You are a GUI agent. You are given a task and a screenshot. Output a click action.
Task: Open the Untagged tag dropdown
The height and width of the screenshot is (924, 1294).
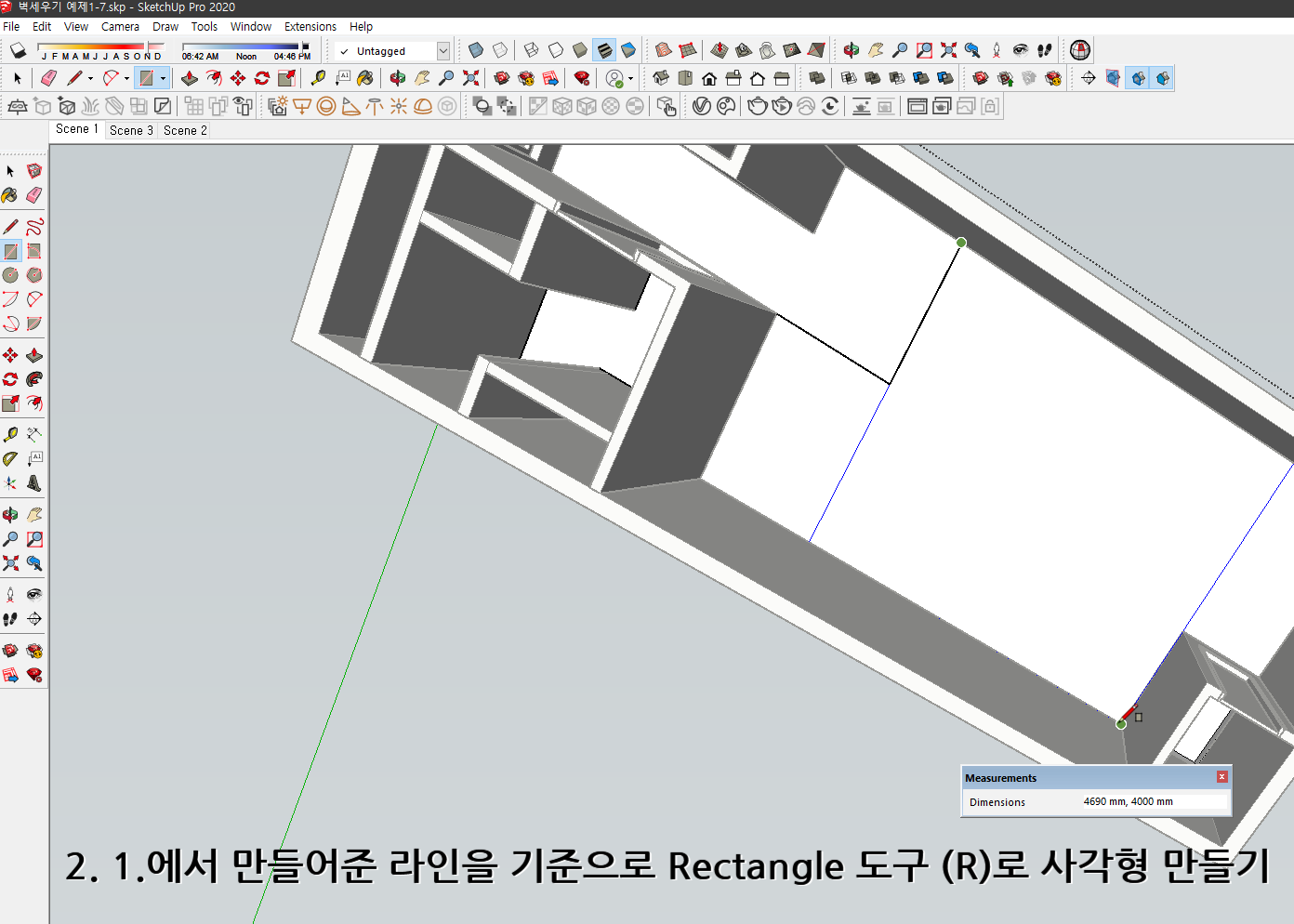pyautogui.click(x=443, y=50)
